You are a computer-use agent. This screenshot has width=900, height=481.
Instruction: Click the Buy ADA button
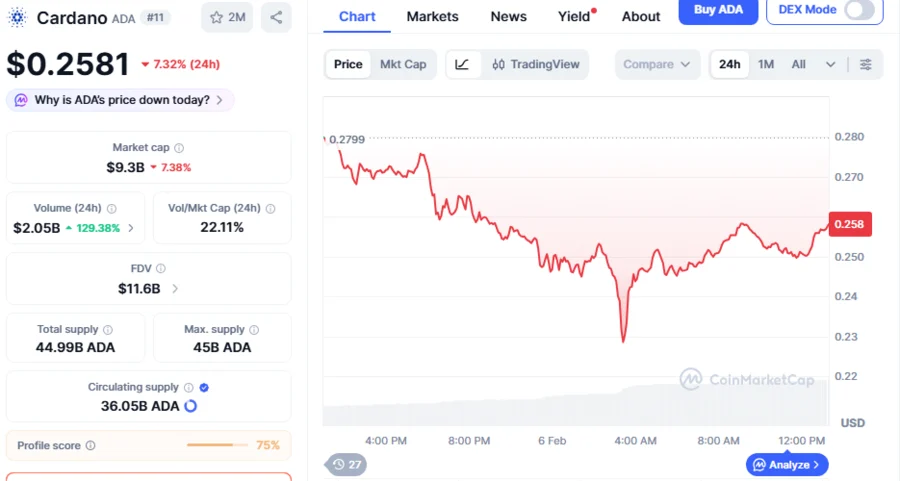click(x=718, y=10)
